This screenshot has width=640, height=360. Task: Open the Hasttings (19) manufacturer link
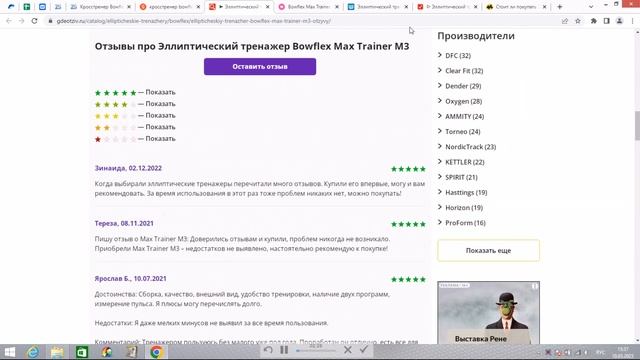coord(466,192)
